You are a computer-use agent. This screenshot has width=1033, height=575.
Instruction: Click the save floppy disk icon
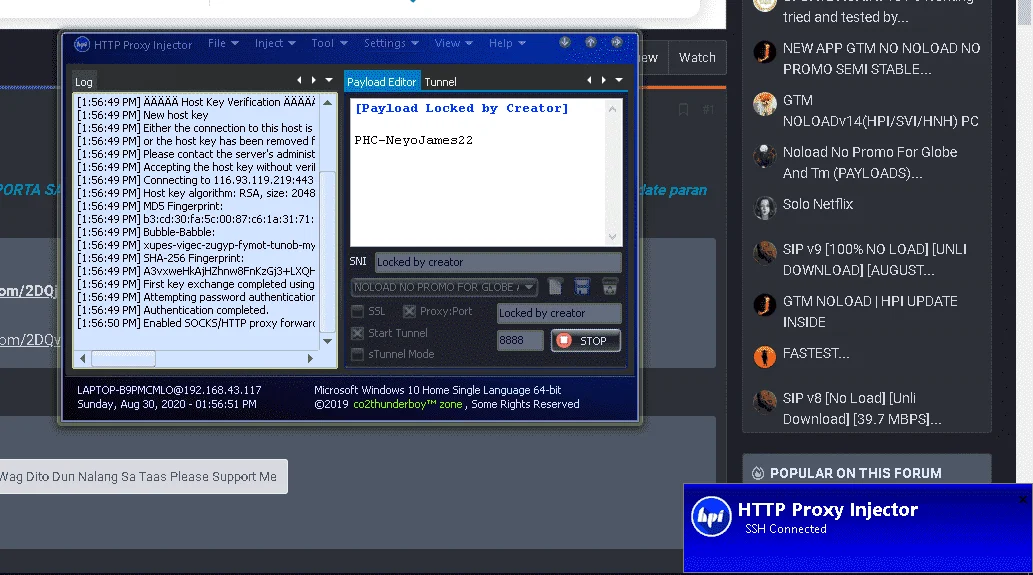pos(582,287)
